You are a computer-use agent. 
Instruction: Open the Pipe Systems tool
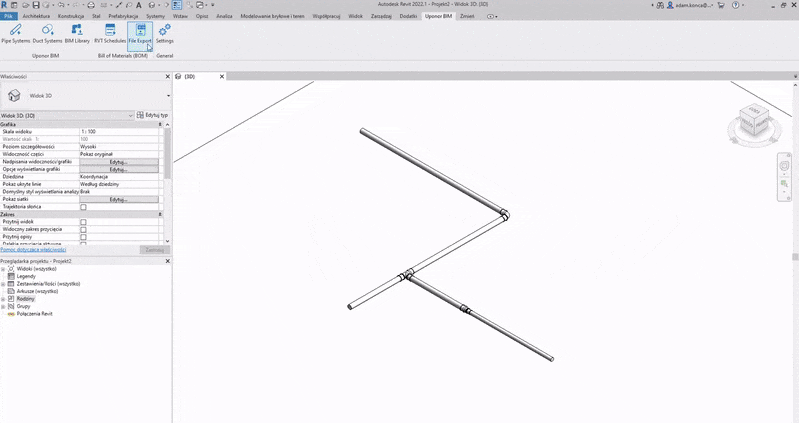tap(16, 34)
